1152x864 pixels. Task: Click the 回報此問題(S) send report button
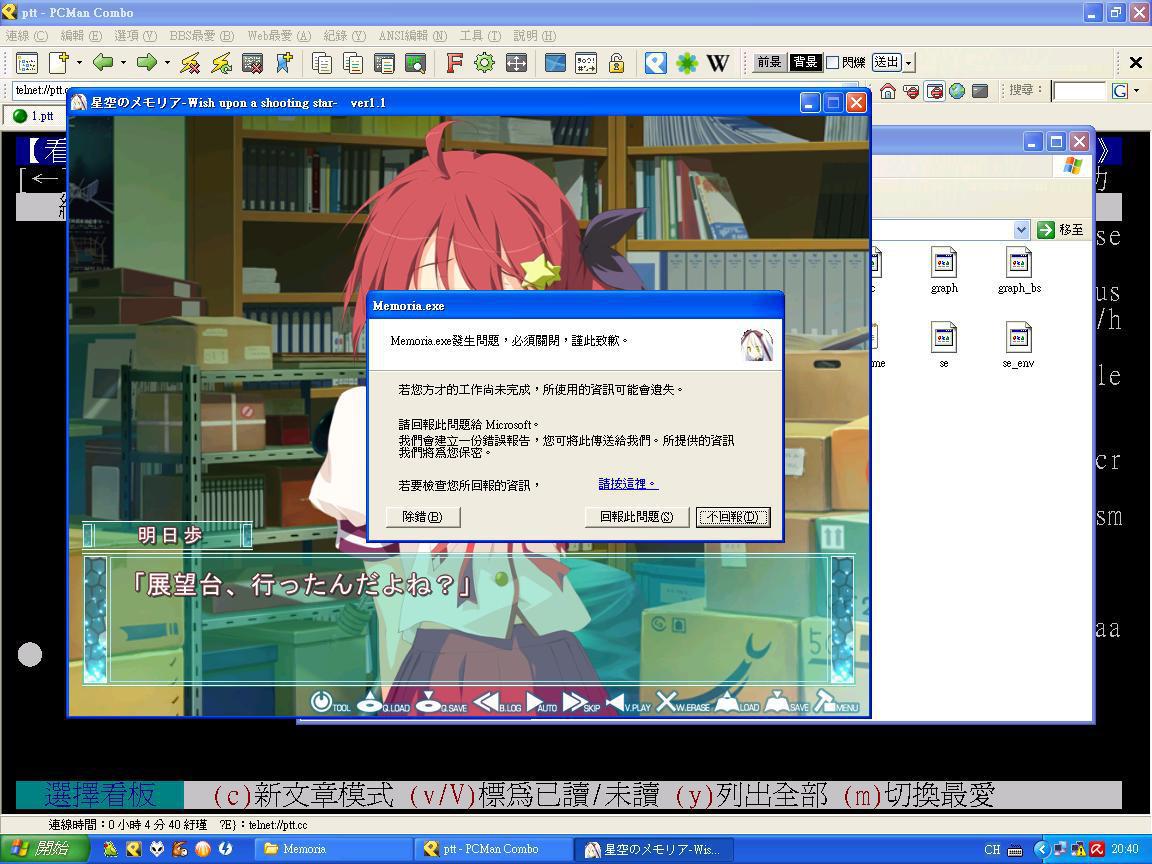(x=636, y=516)
